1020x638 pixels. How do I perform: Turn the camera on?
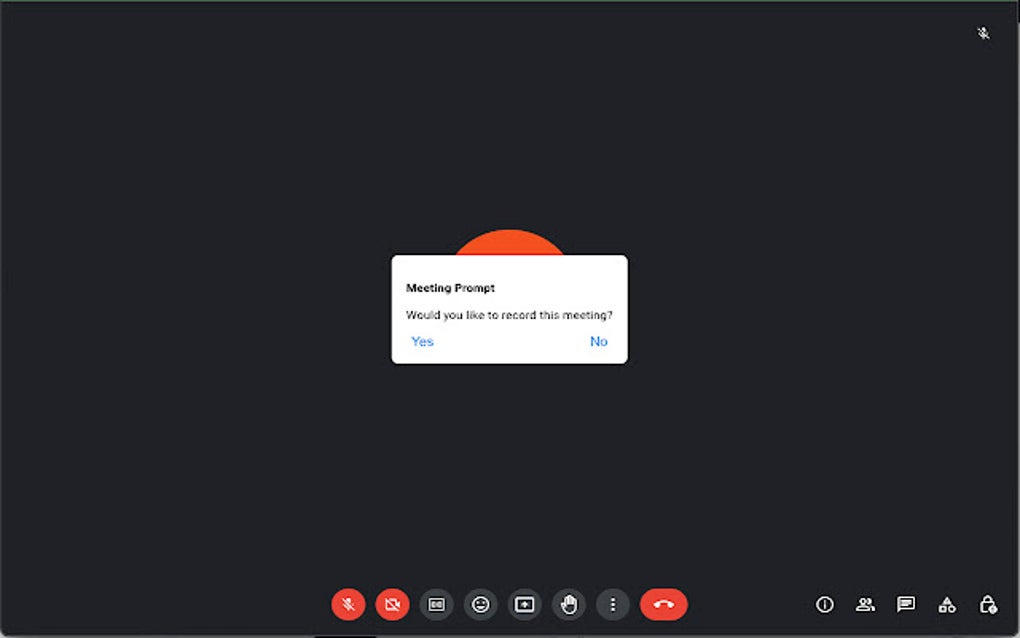[x=391, y=604]
